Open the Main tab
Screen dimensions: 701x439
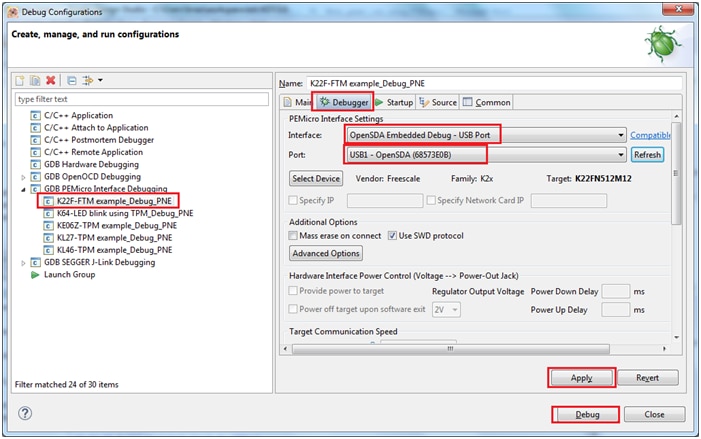297,102
